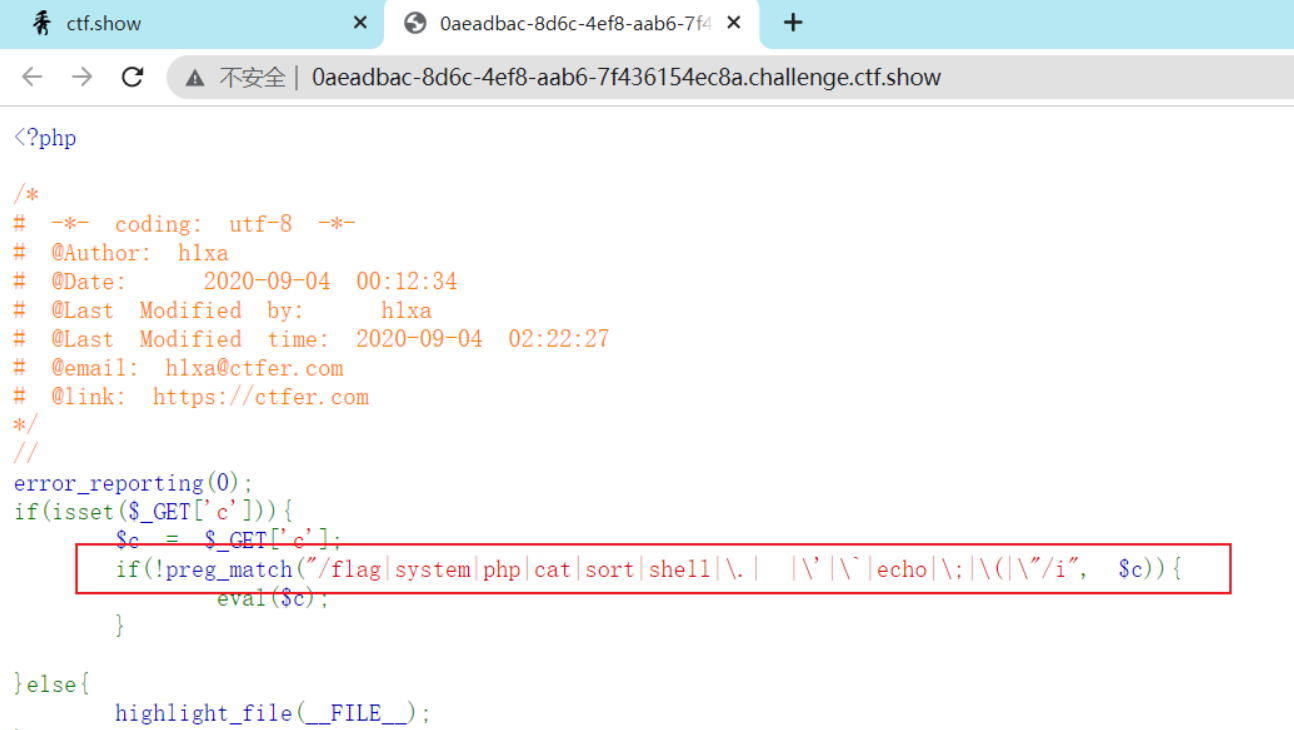
Task: Open a new tab with the plus icon
Action: click(x=792, y=22)
